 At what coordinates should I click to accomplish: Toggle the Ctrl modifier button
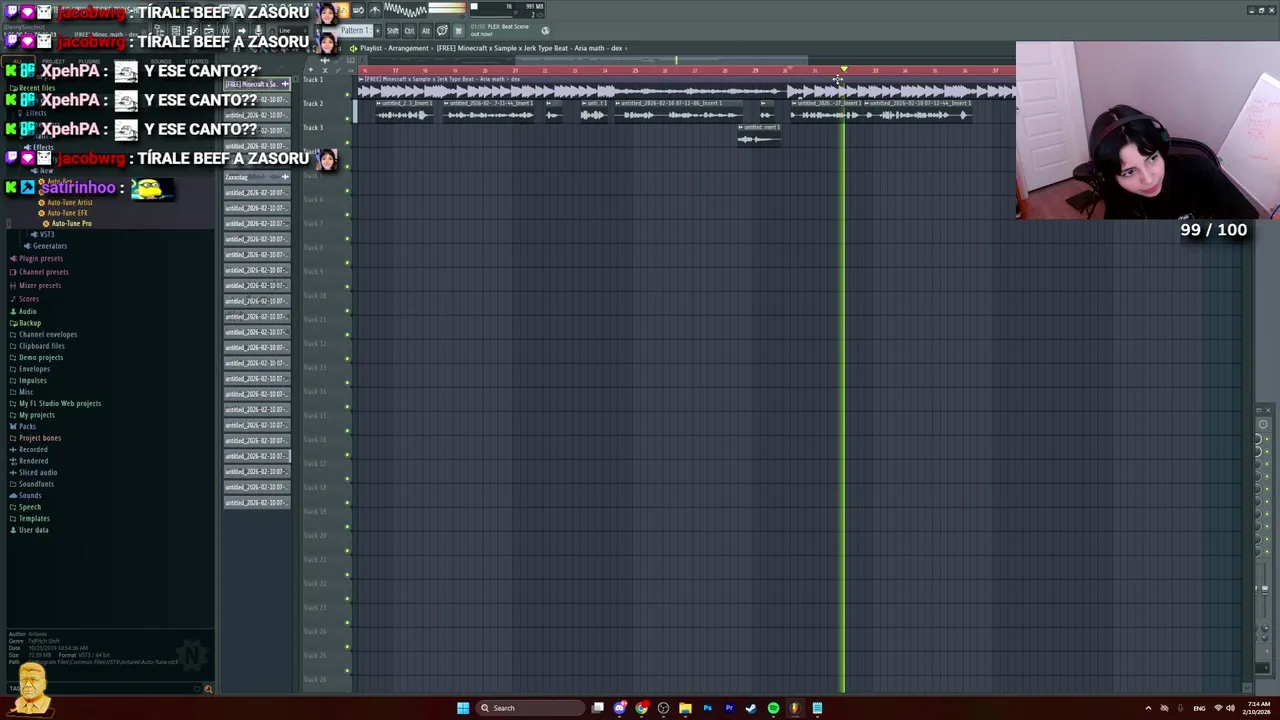point(409,30)
